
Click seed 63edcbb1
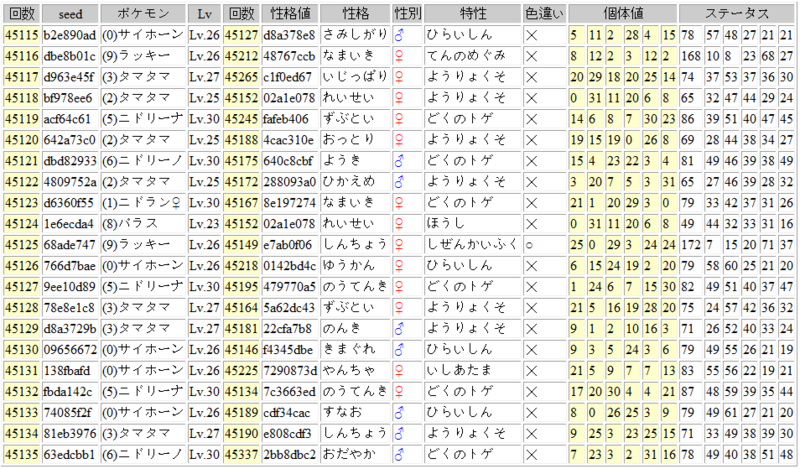(x=70, y=454)
